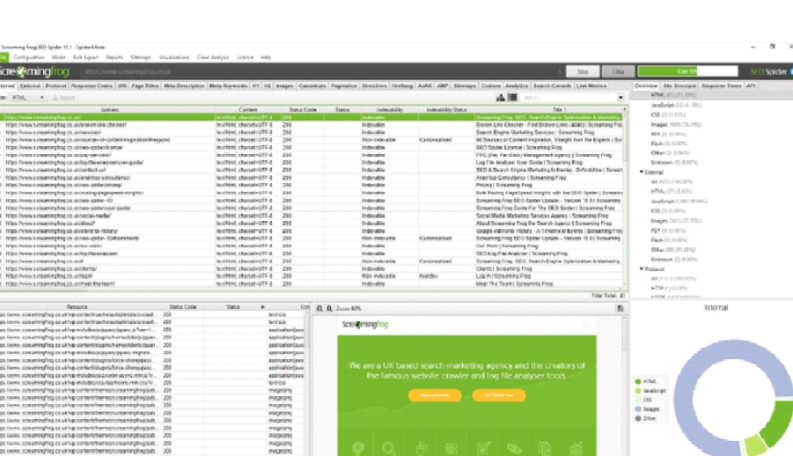Collapse the Protocol tree section
Screen dimensions: 793x456
click(x=642, y=269)
